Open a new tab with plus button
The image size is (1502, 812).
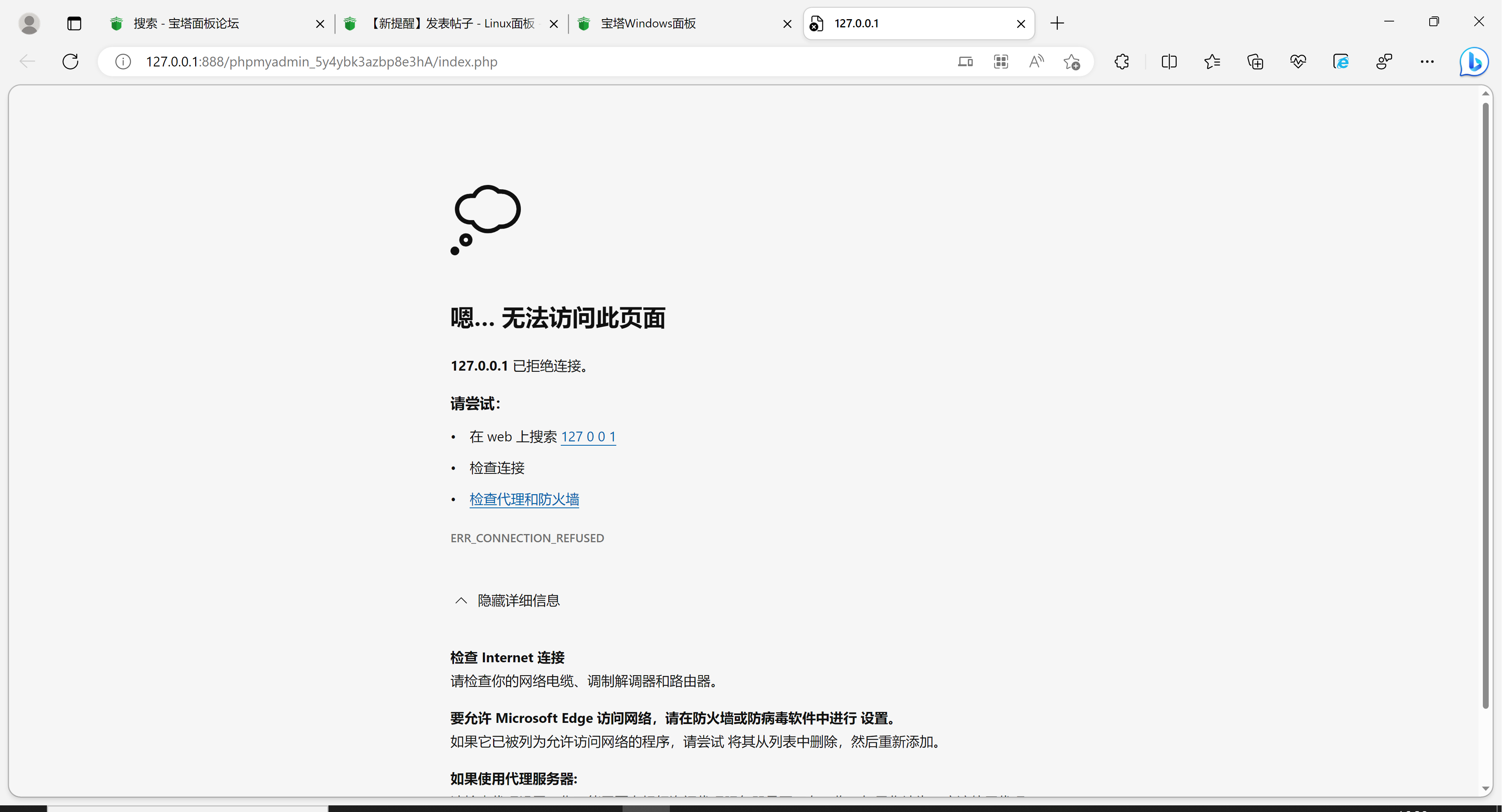(1057, 23)
